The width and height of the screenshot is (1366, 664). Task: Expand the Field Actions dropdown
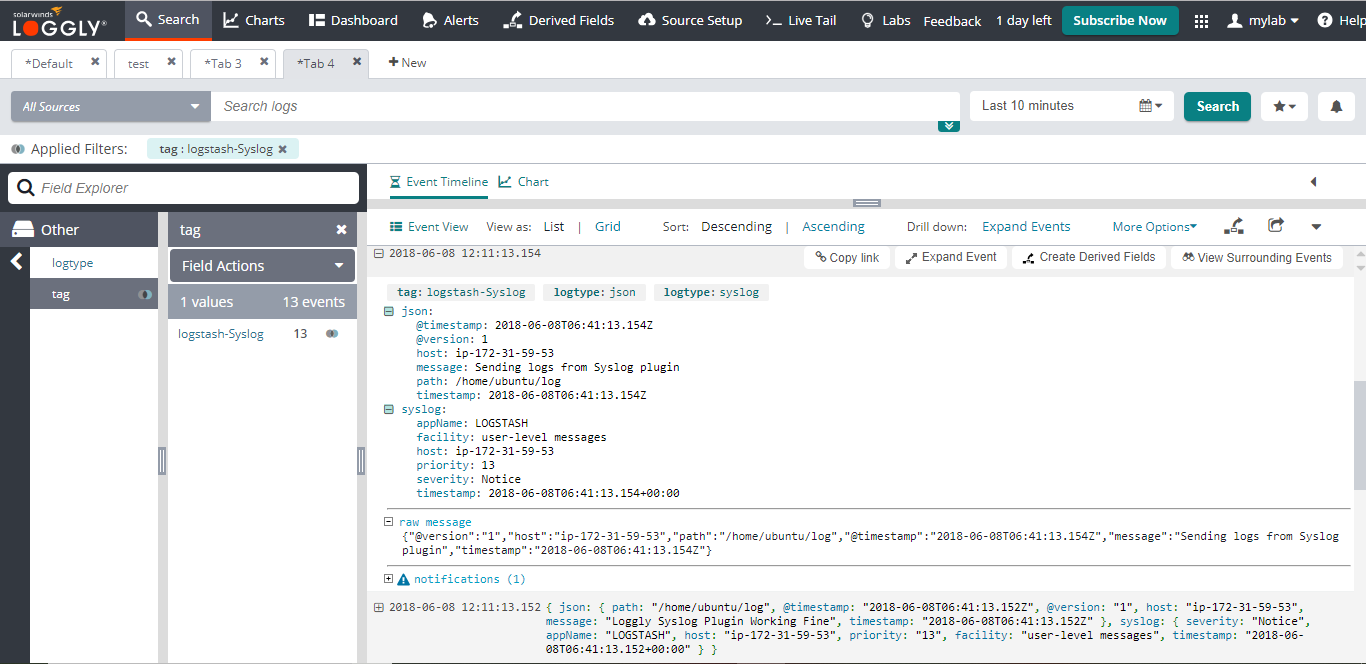262,266
